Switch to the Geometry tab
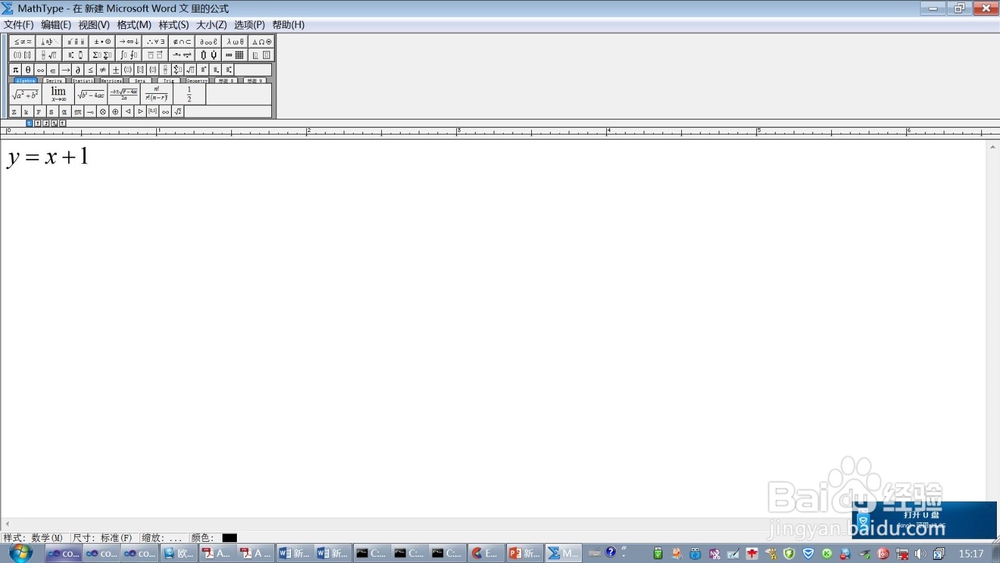The width and height of the screenshot is (1000, 563). 198,80
